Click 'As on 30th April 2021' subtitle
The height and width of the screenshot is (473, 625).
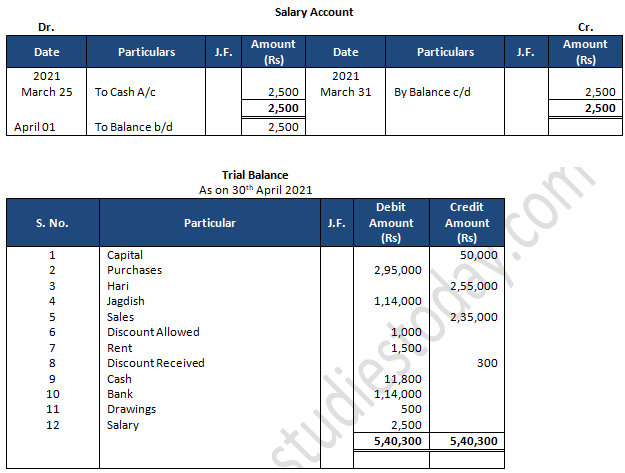[256, 190]
